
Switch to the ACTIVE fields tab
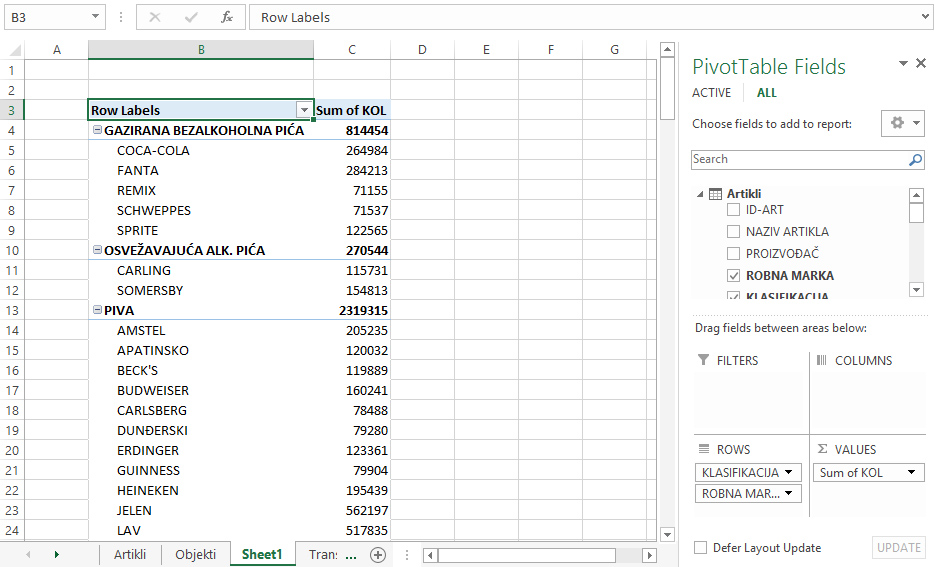point(711,93)
